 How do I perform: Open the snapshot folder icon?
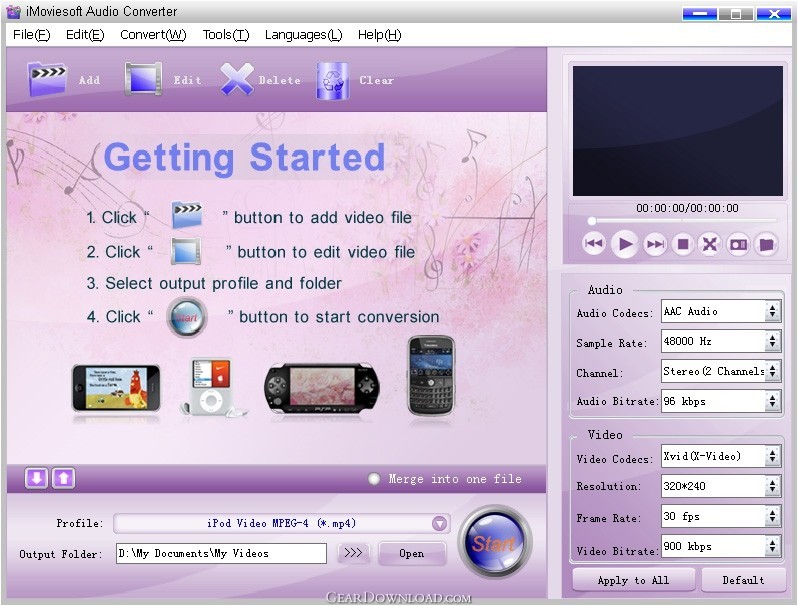pos(766,244)
